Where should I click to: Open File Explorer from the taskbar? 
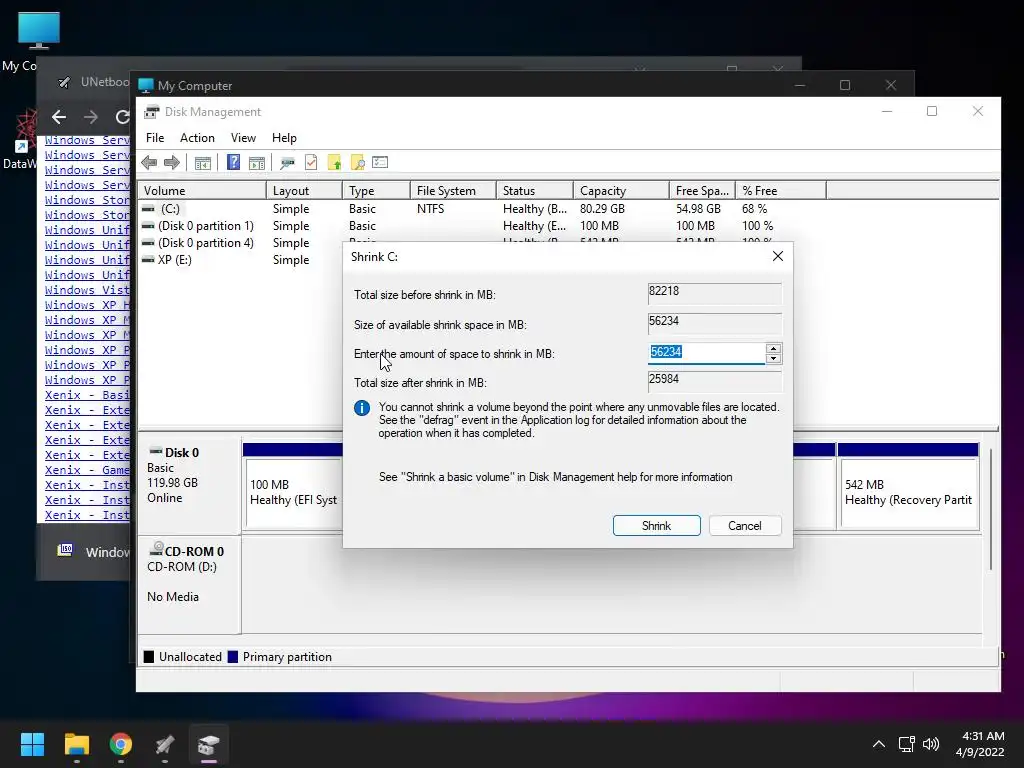tap(76, 744)
